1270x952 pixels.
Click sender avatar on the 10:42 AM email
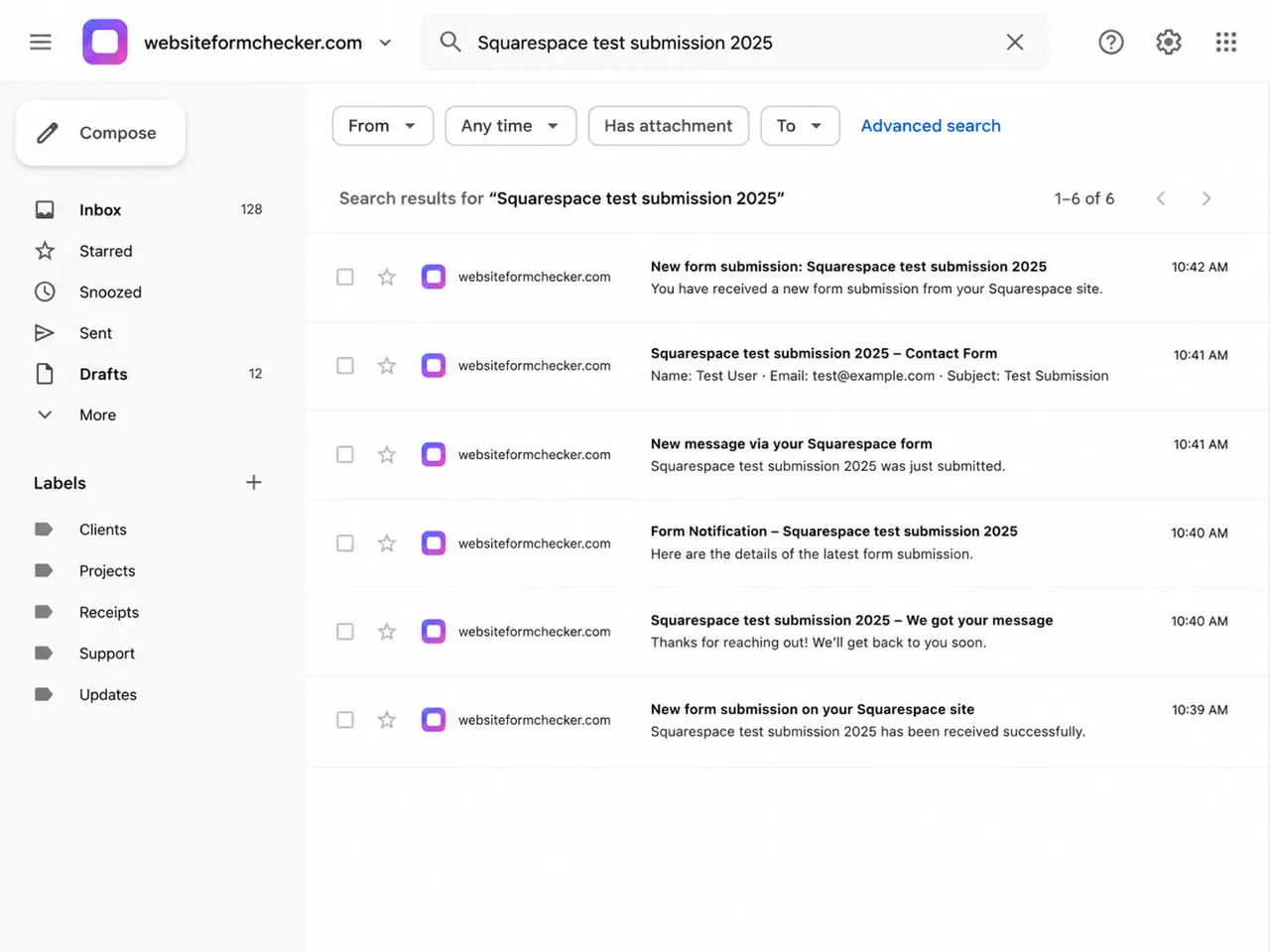(x=434, y=277)
